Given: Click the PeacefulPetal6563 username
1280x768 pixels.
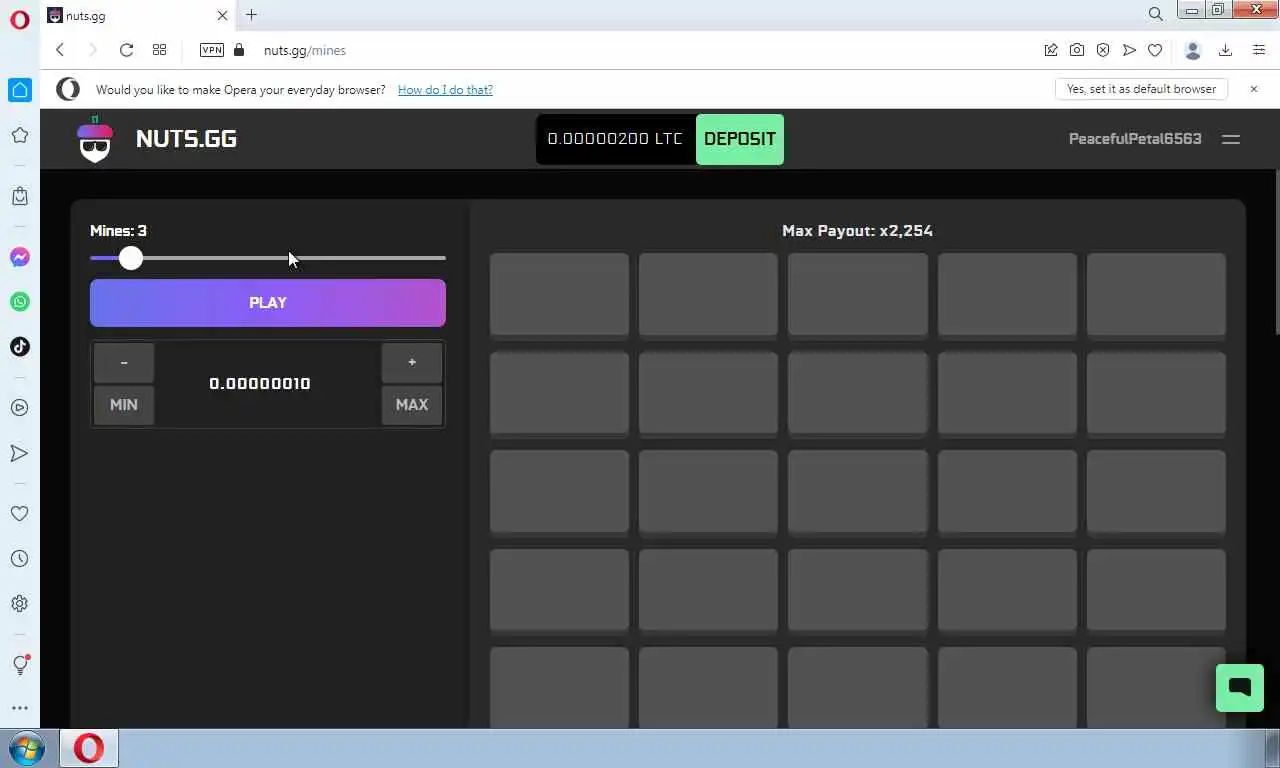Looking at the screenshot, I should (1135, 139).
